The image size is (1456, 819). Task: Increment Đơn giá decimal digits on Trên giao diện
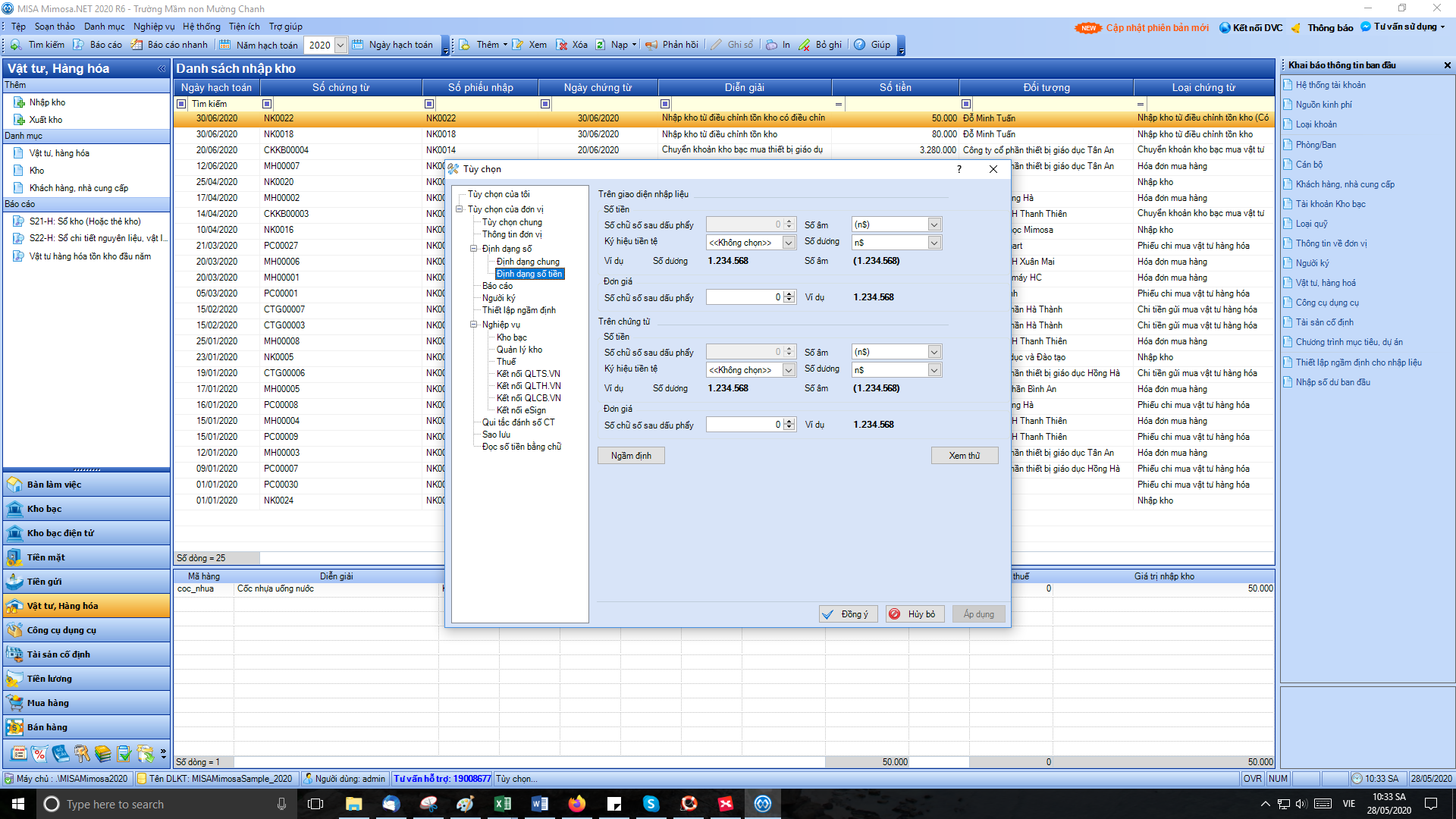(x=789, y=294)
